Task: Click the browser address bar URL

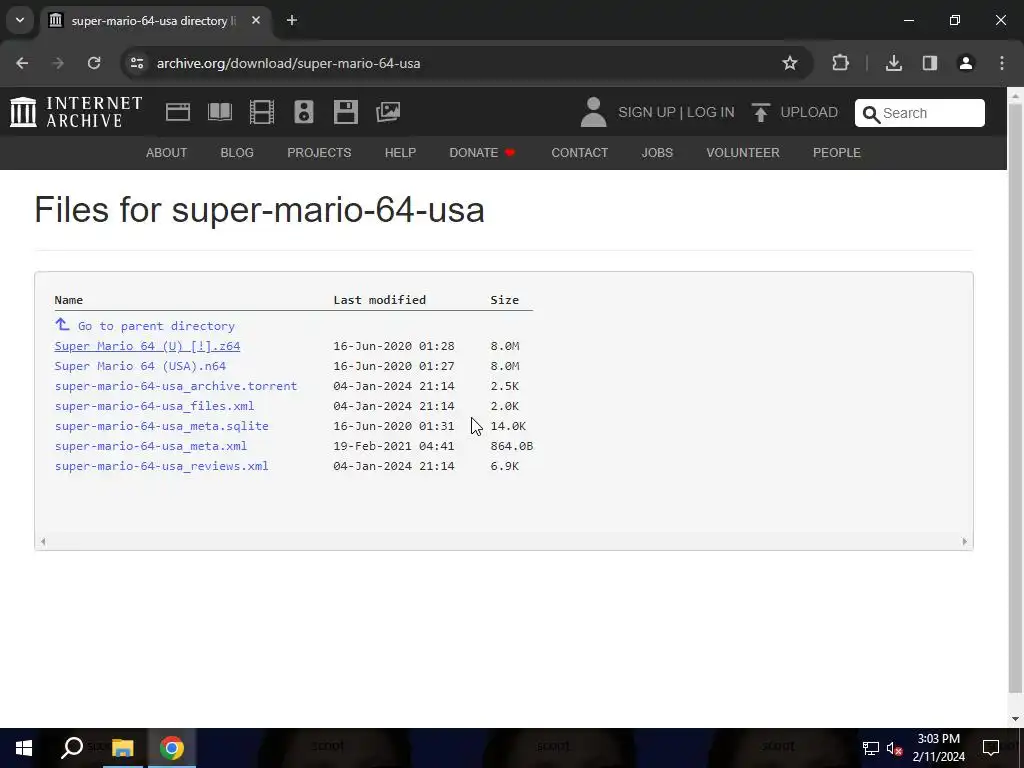Action: (288, 63)
